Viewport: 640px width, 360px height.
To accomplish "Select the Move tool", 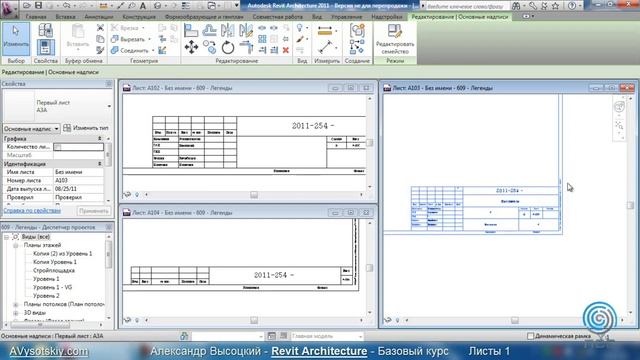I will tap(191, 48).
